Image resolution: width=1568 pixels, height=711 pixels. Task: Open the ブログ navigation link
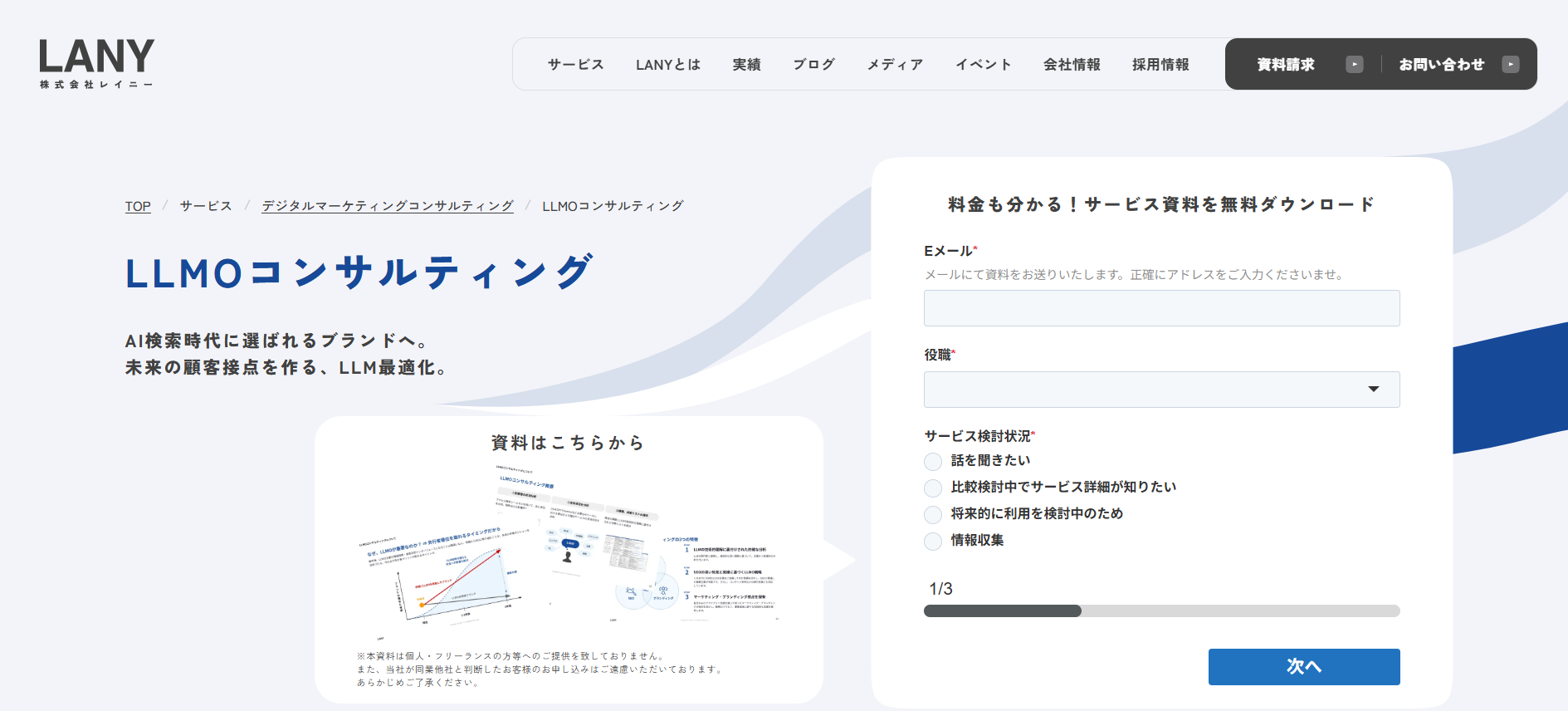pyautogui.click(x=813, y=65)
